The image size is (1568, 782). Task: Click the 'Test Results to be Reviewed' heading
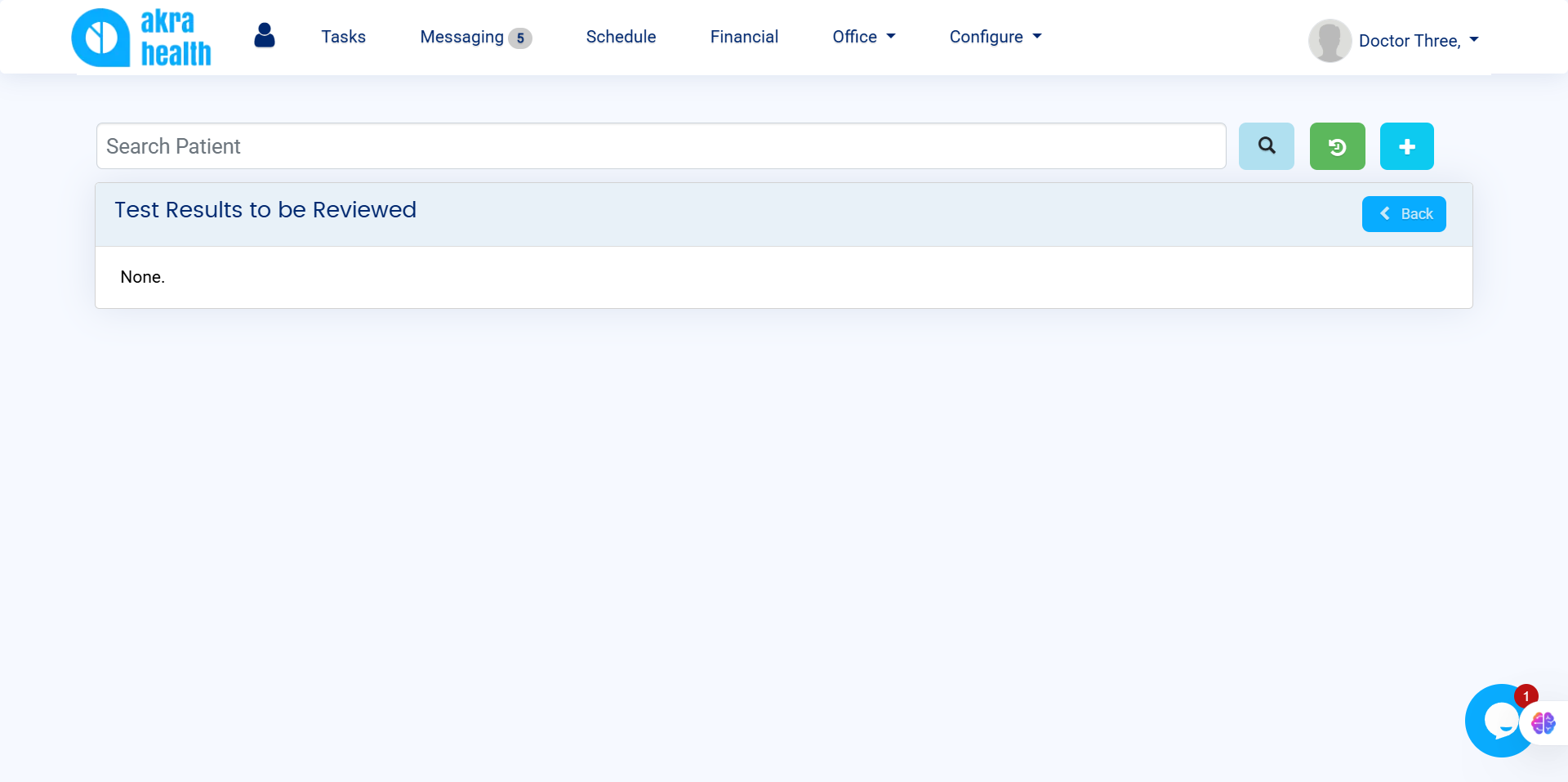tap(265, 210)
